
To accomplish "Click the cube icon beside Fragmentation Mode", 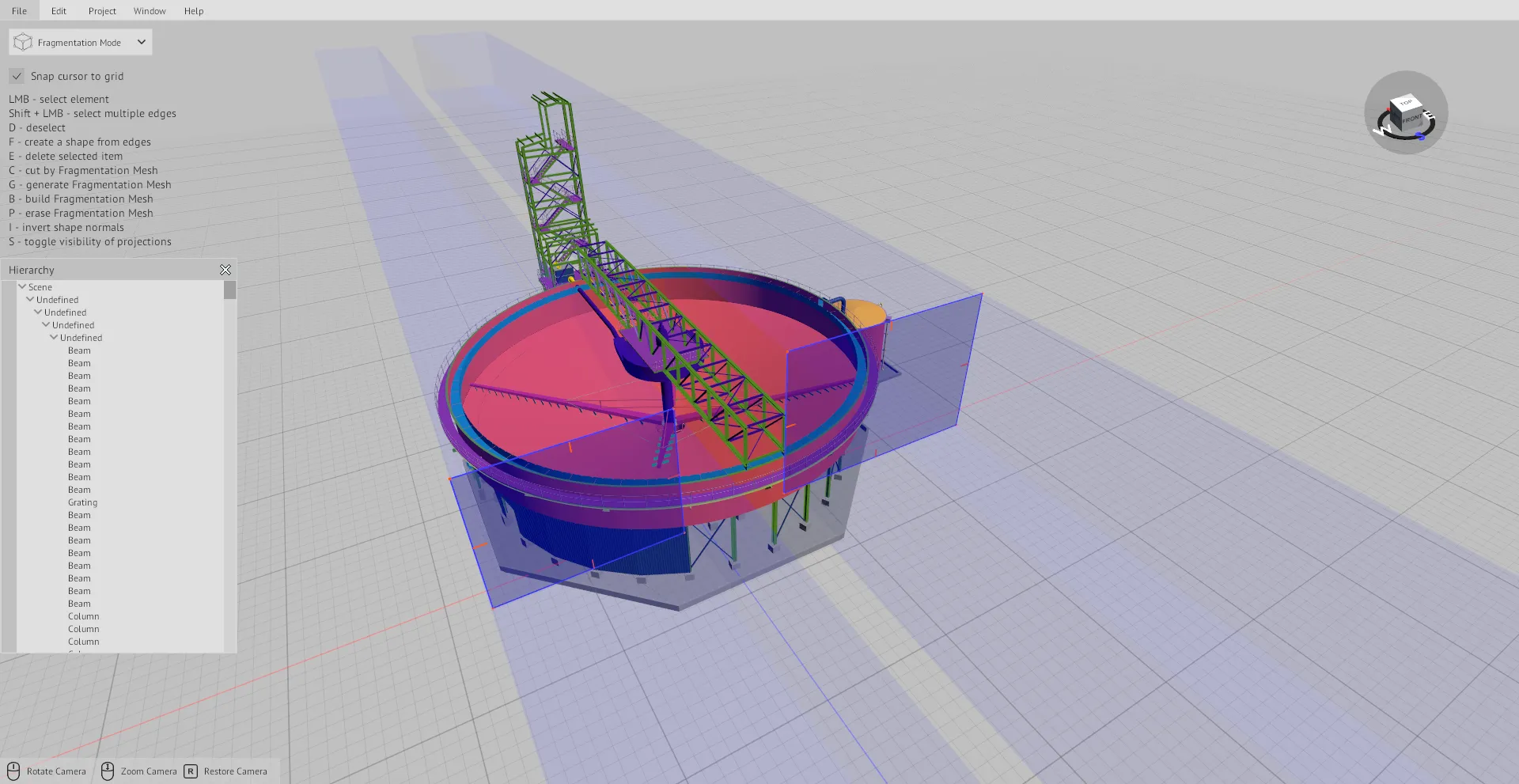I will tap(23, 42).
